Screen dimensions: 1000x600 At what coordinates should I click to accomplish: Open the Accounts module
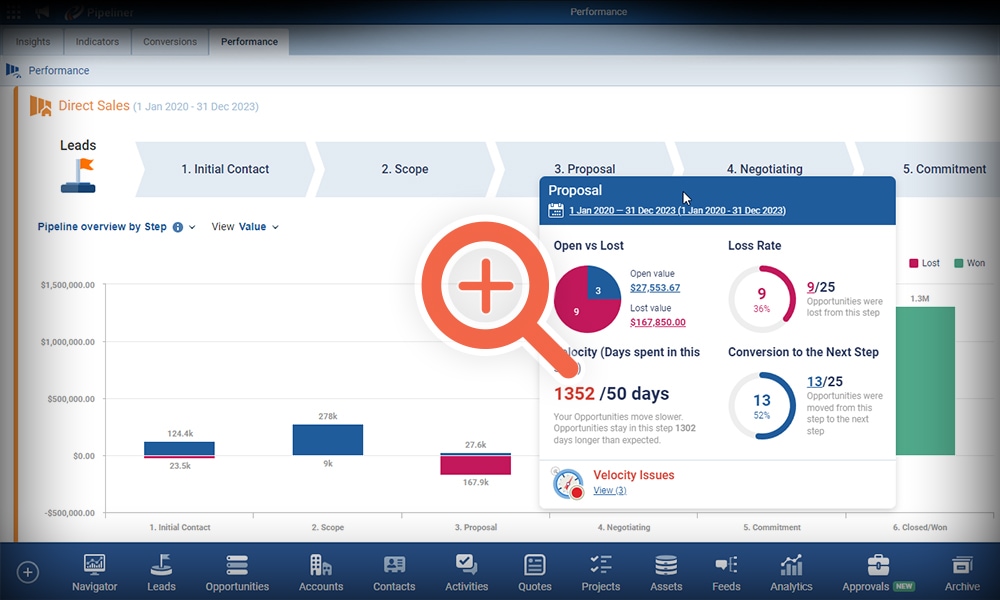(321, 570)
